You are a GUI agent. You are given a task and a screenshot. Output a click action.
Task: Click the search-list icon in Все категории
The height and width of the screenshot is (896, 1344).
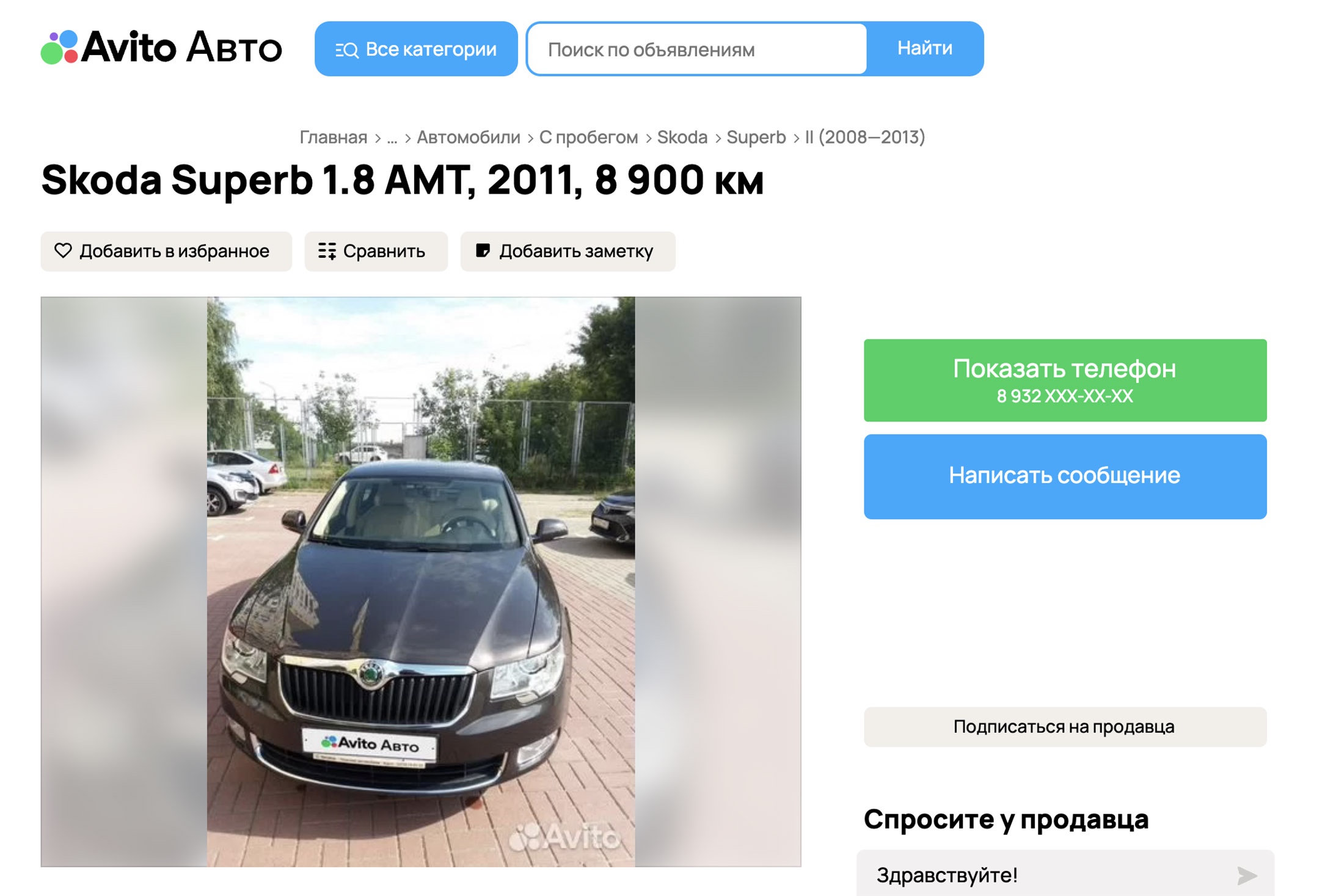[x=347, y=49]
